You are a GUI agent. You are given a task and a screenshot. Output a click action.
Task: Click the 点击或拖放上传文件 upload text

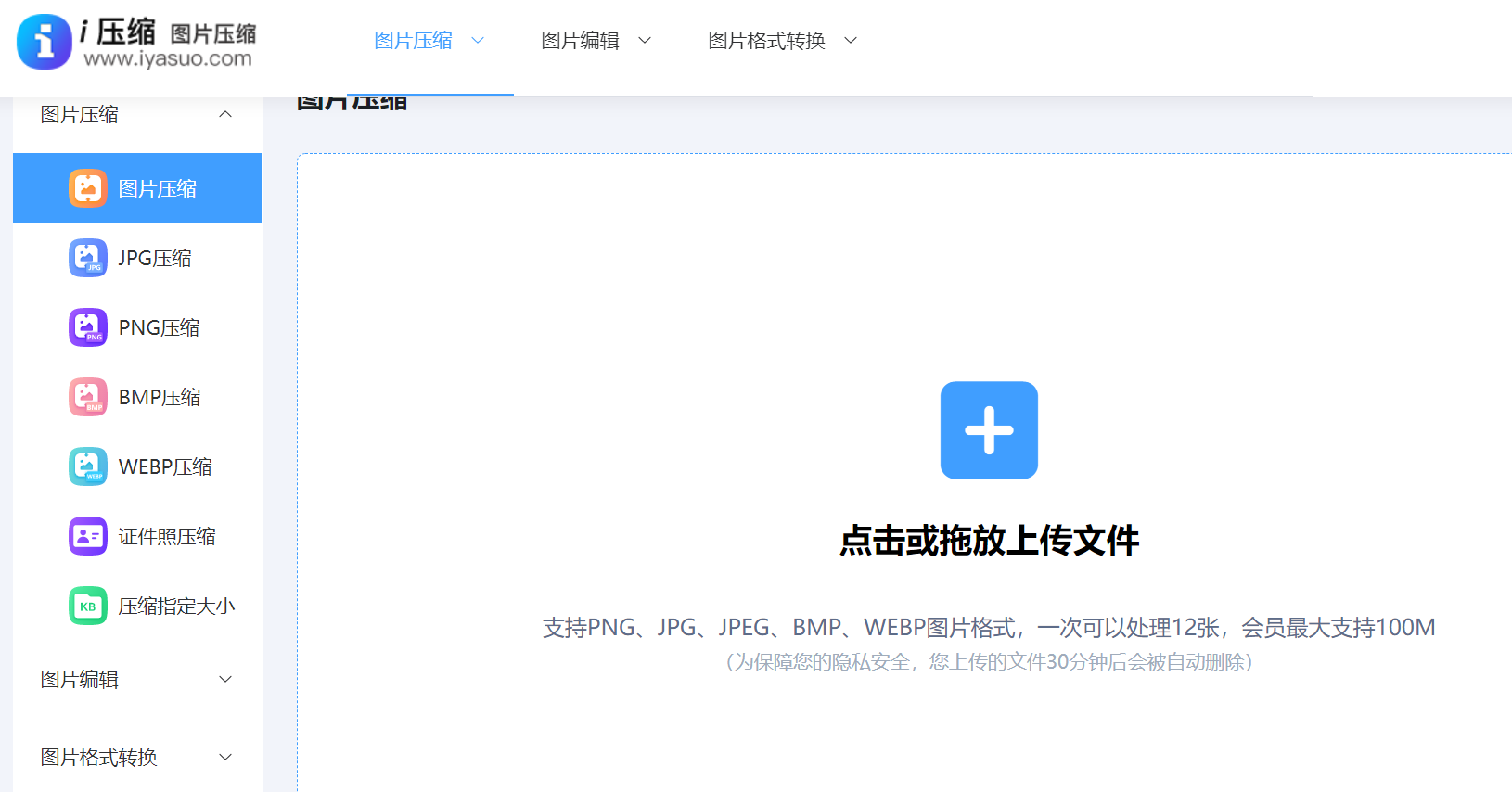click(989, 541)
